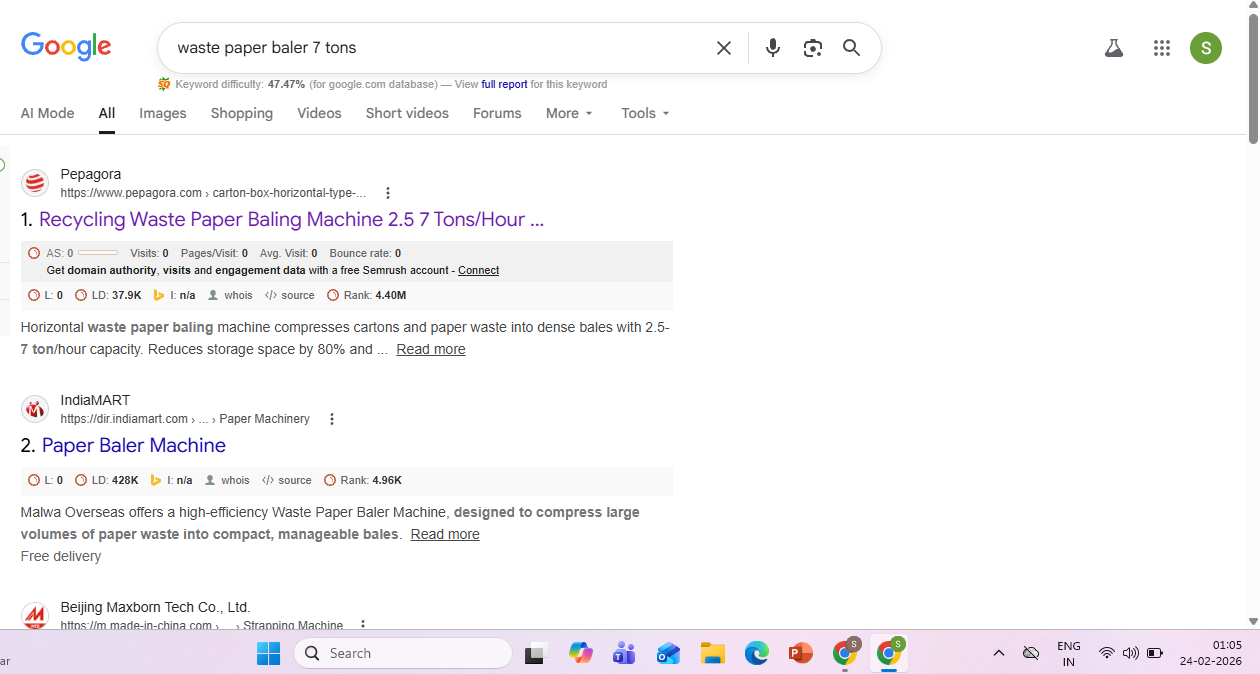Open Search by image camera icon
The width and height of the screenshot is (1260, 674).
pyautogui.click(x=812, y=48)
